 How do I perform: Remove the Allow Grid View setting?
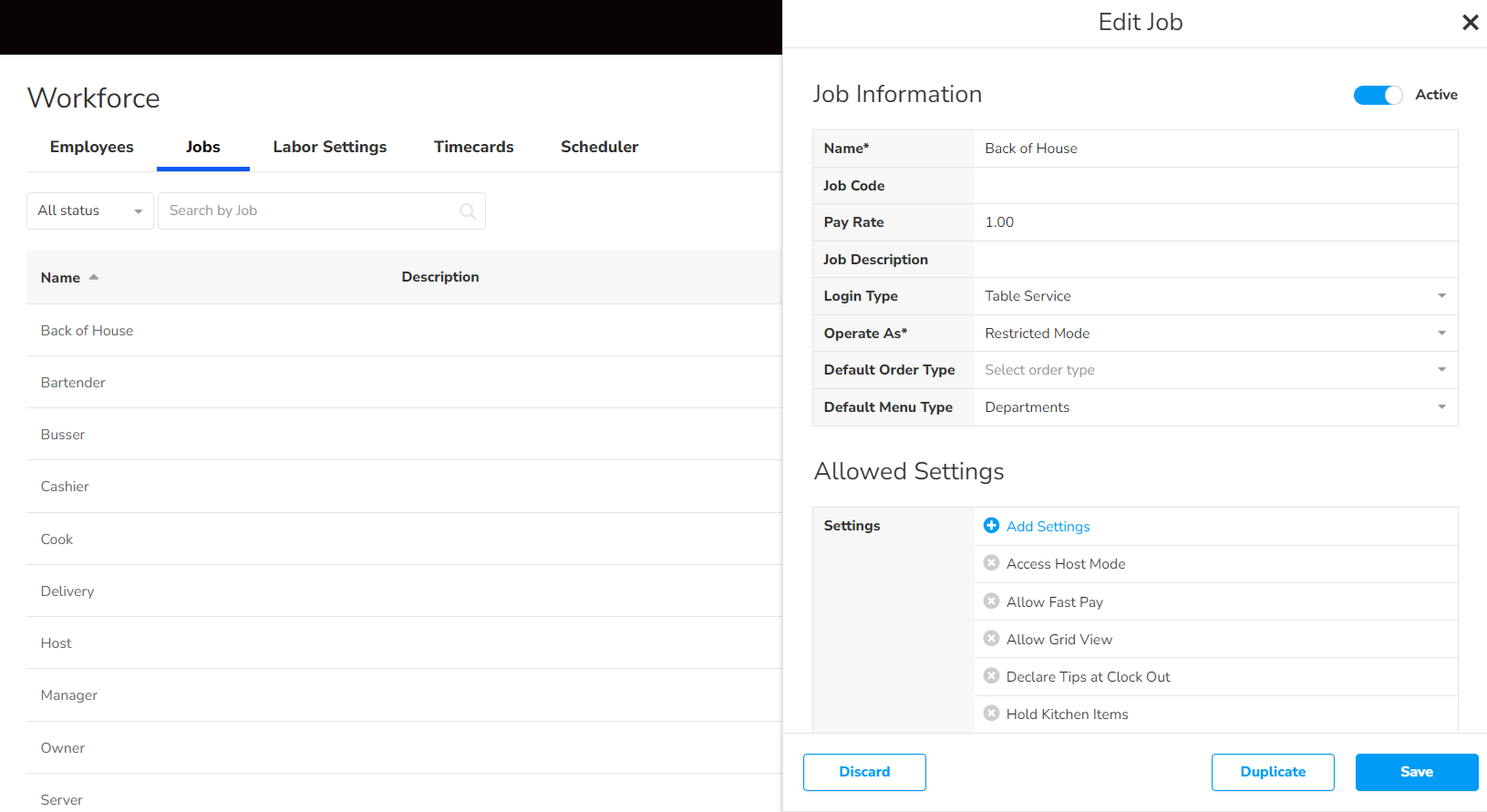click(991, 639)
